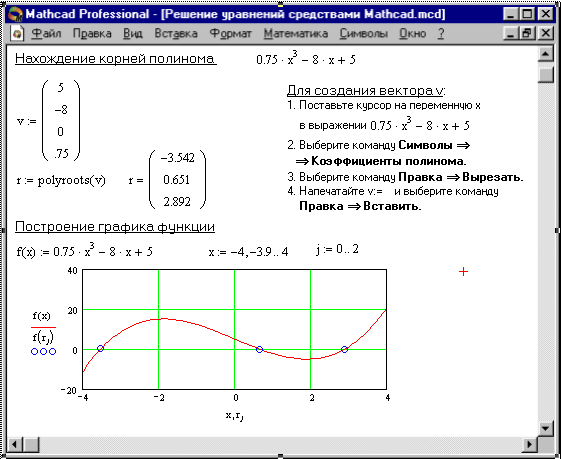This screenshot has width=561, height=459.
Task: Open the Файл menu
Action: pyautogui.click(x=46, y=34)
